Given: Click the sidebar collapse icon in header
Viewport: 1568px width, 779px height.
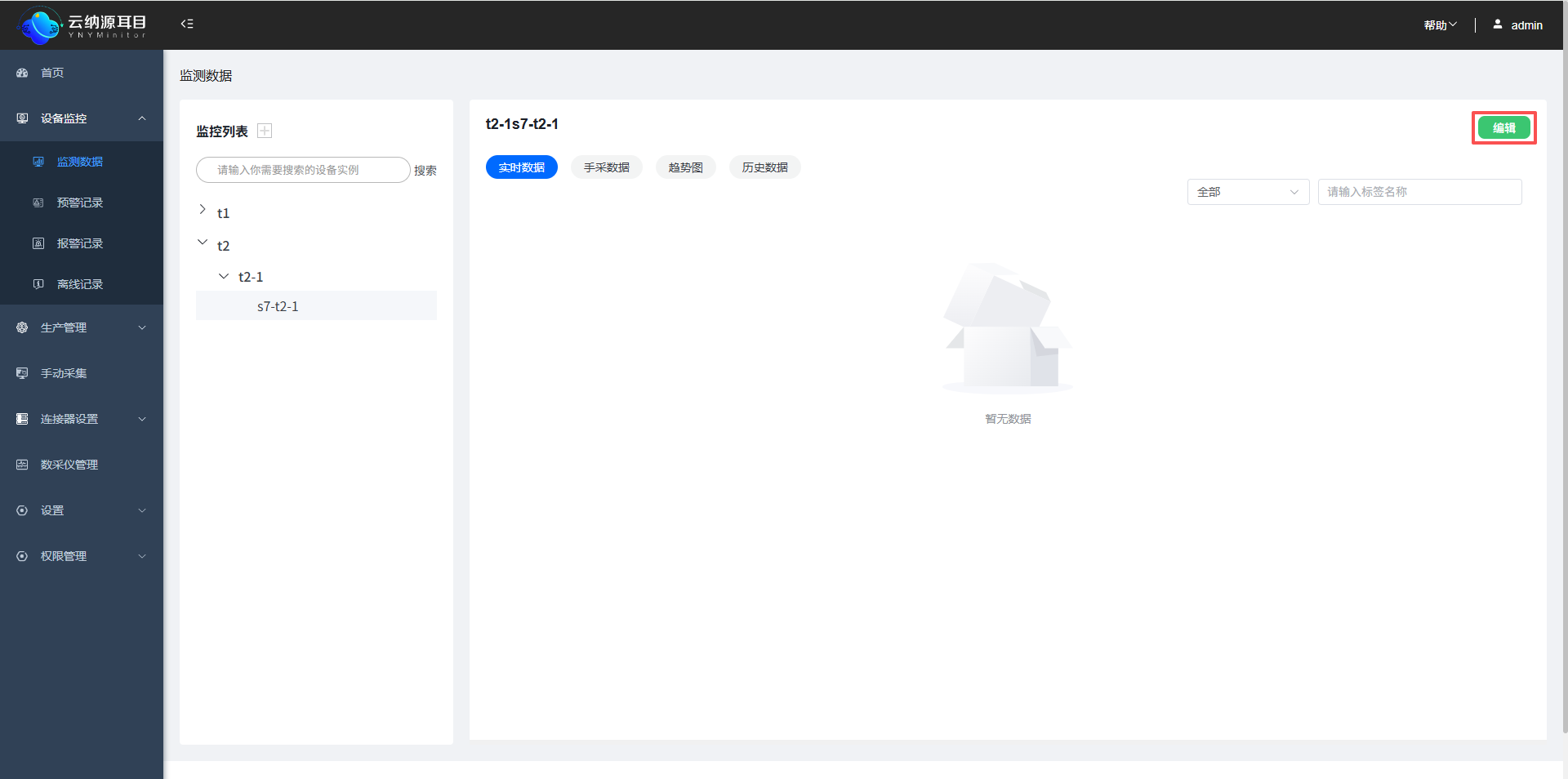Looking at the screenshot, I should [187, 24].
